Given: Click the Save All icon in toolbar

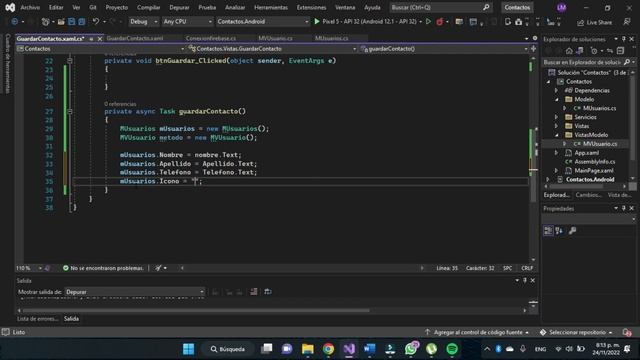Looking at the screenshot, I should coord(82,22).
